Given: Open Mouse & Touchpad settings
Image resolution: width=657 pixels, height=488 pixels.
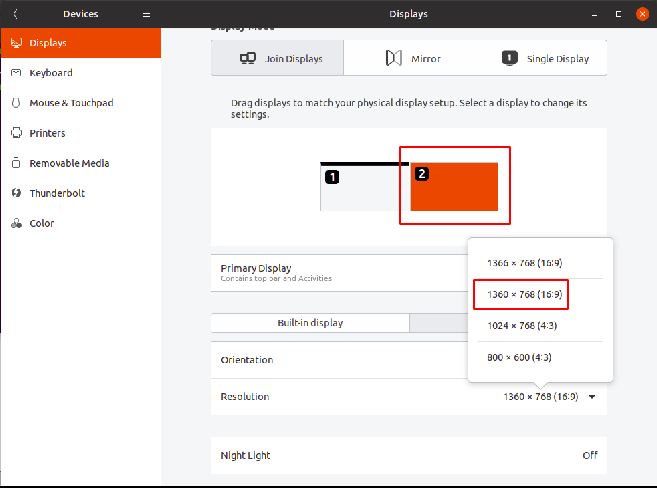Looking at the screenshot, I should tap(80, 103).
